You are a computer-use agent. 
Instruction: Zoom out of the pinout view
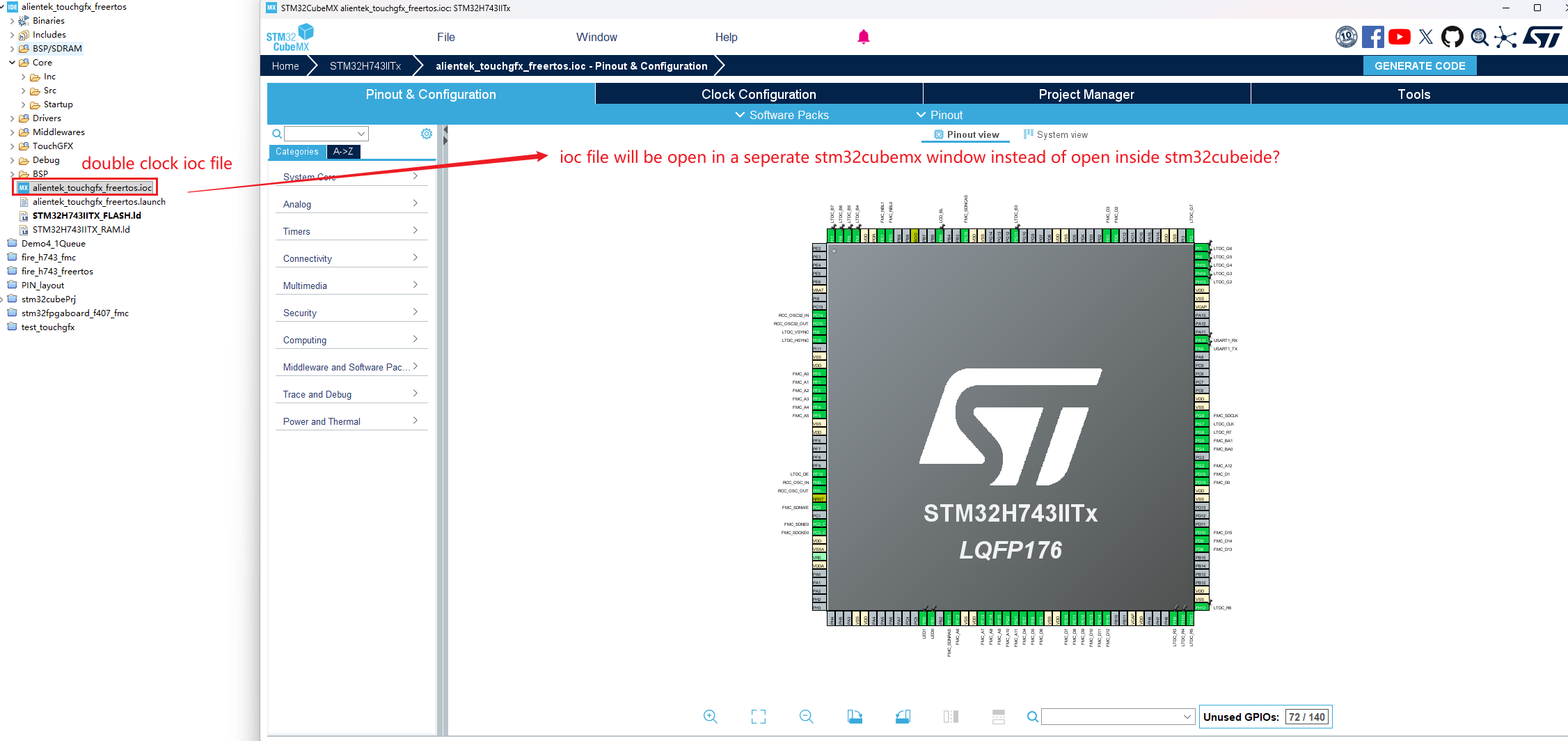806,716
